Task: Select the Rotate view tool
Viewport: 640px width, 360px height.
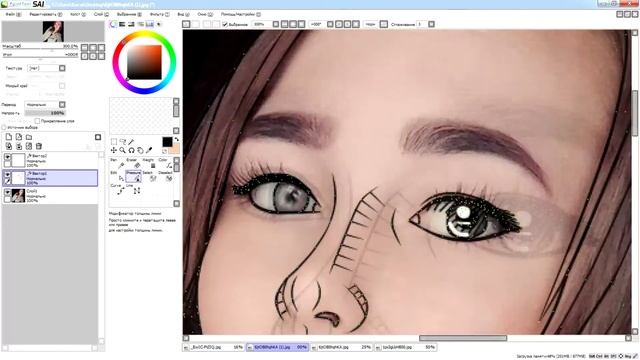Action: [131, 150]
